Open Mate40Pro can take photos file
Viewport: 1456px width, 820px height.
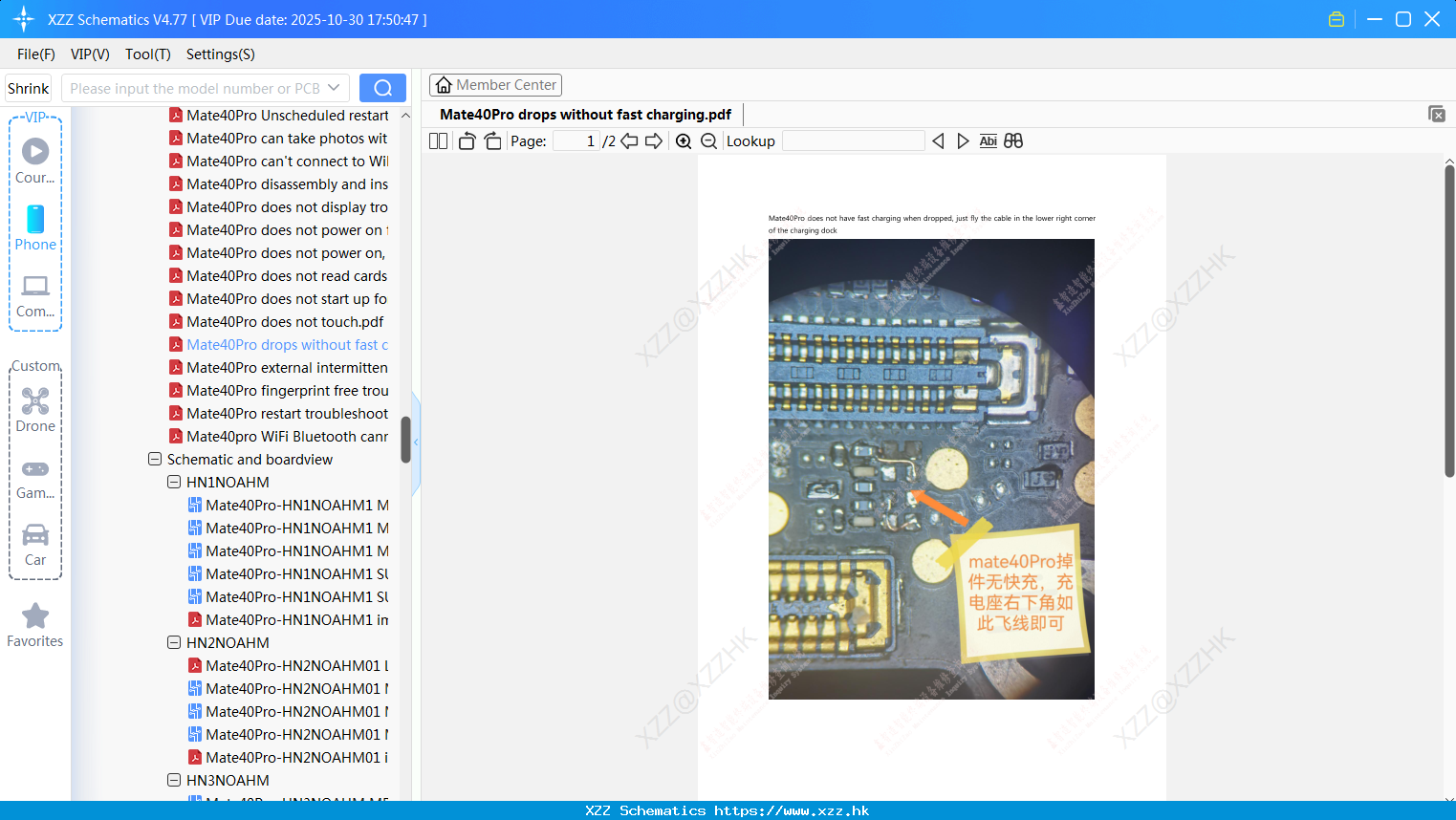[279, 138]
